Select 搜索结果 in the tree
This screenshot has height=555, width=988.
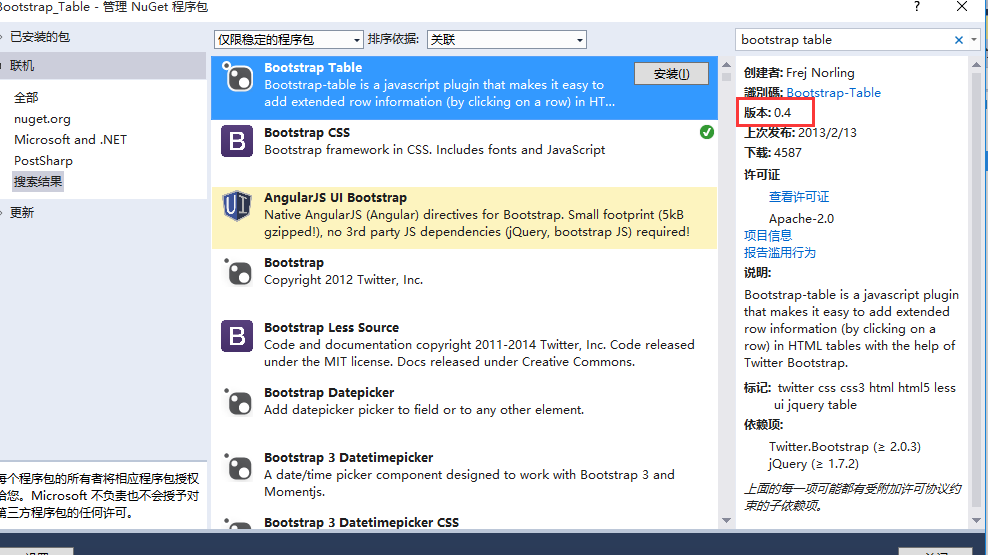pyautogui.click(x=38, y=181)
